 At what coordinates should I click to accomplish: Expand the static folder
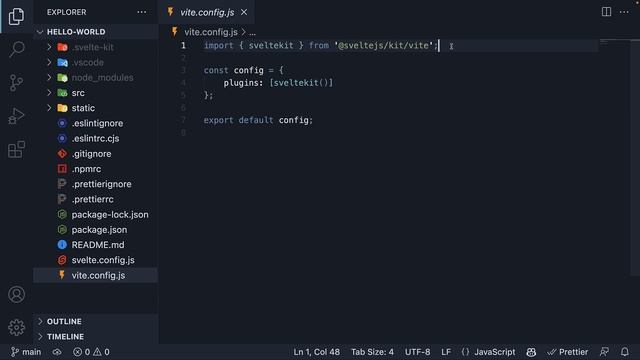point(49,108)
